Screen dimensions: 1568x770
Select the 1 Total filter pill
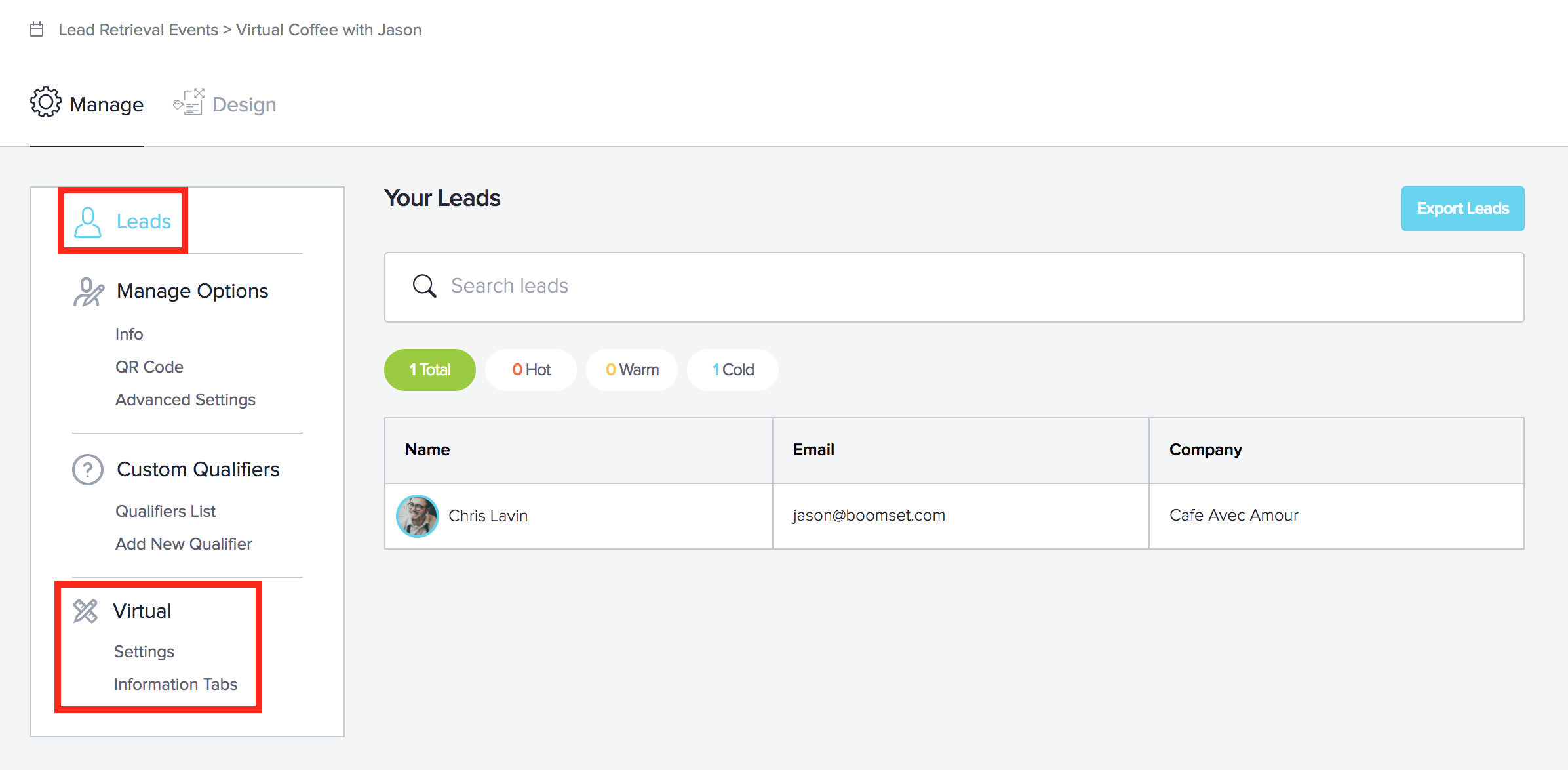tap(430, 370)
